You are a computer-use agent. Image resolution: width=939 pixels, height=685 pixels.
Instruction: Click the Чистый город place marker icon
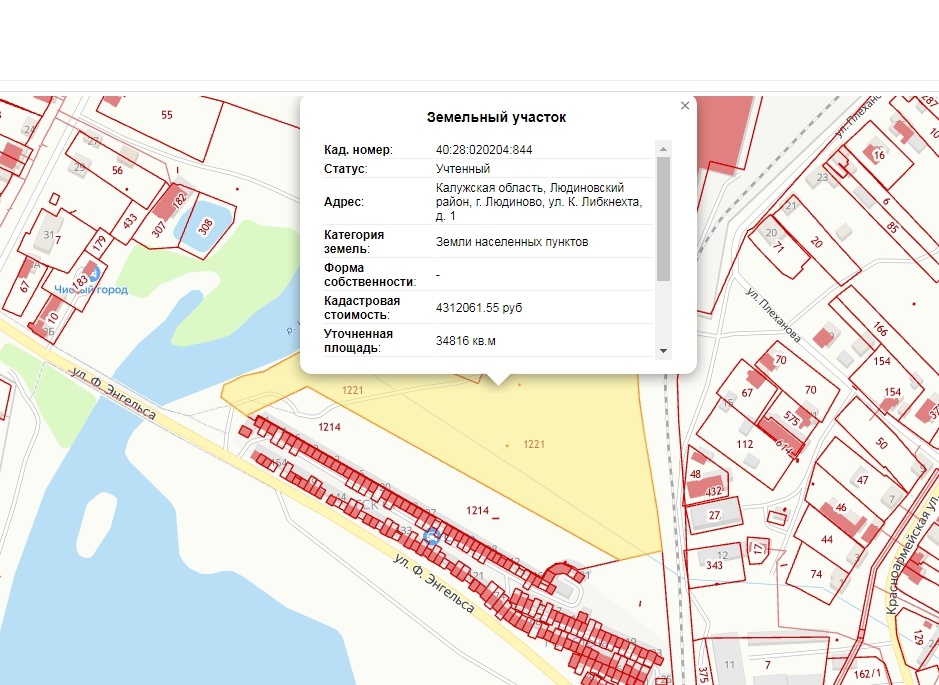point(93,276)
